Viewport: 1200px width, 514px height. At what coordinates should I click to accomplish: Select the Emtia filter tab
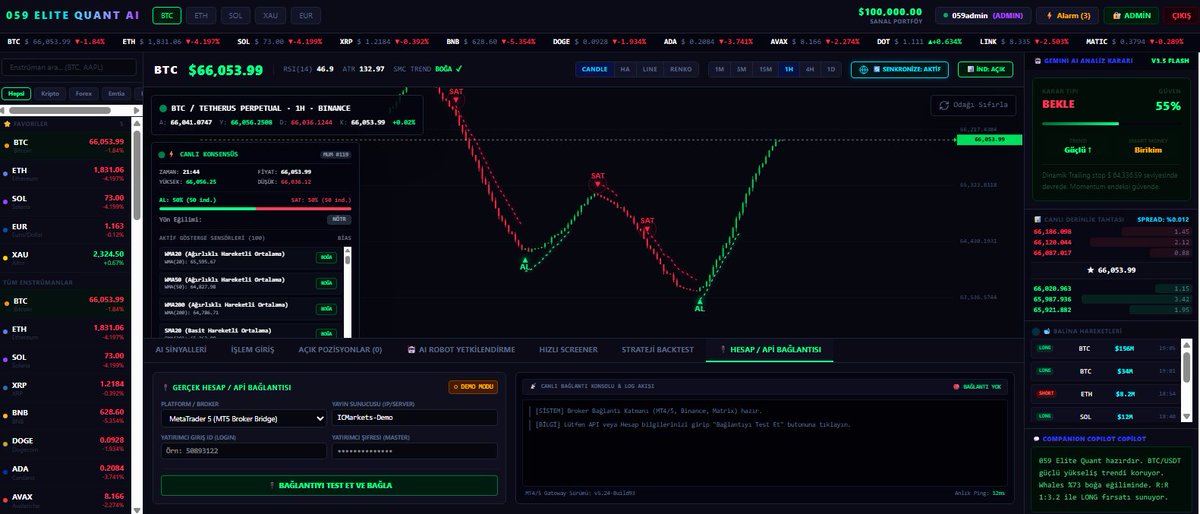point(117,93)
